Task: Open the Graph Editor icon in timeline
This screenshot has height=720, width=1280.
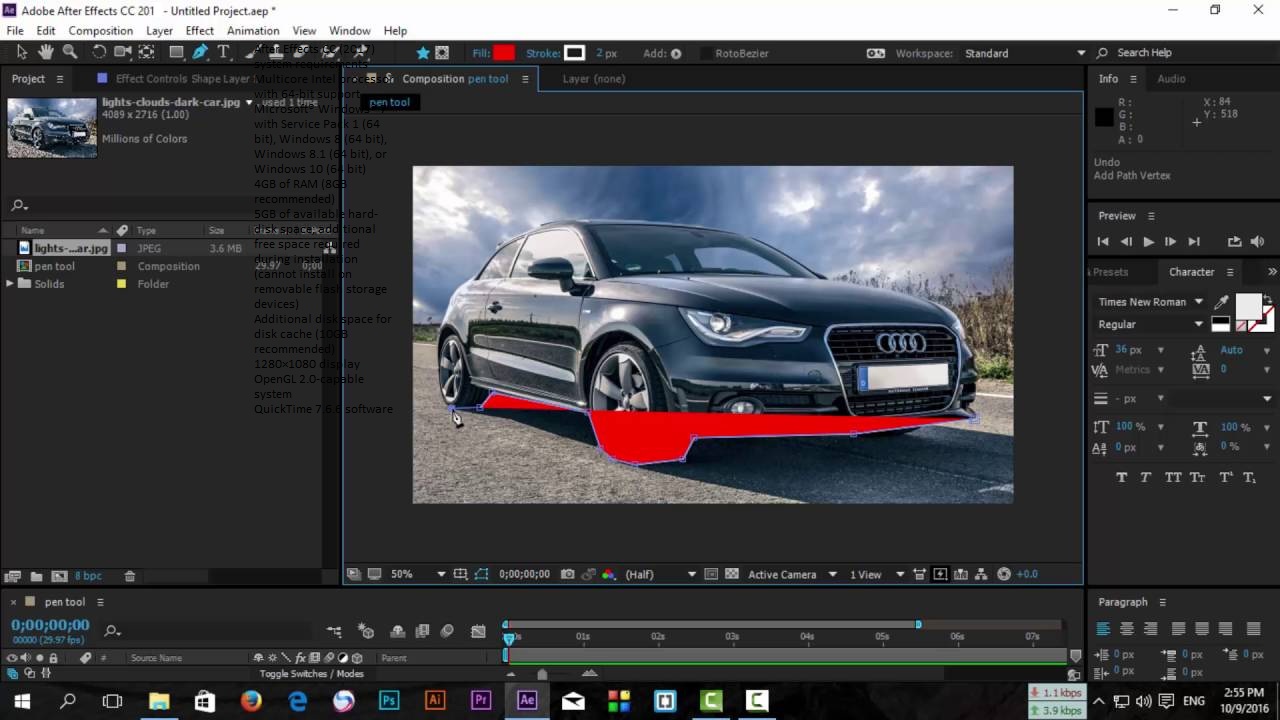Action: pos(478,631)
